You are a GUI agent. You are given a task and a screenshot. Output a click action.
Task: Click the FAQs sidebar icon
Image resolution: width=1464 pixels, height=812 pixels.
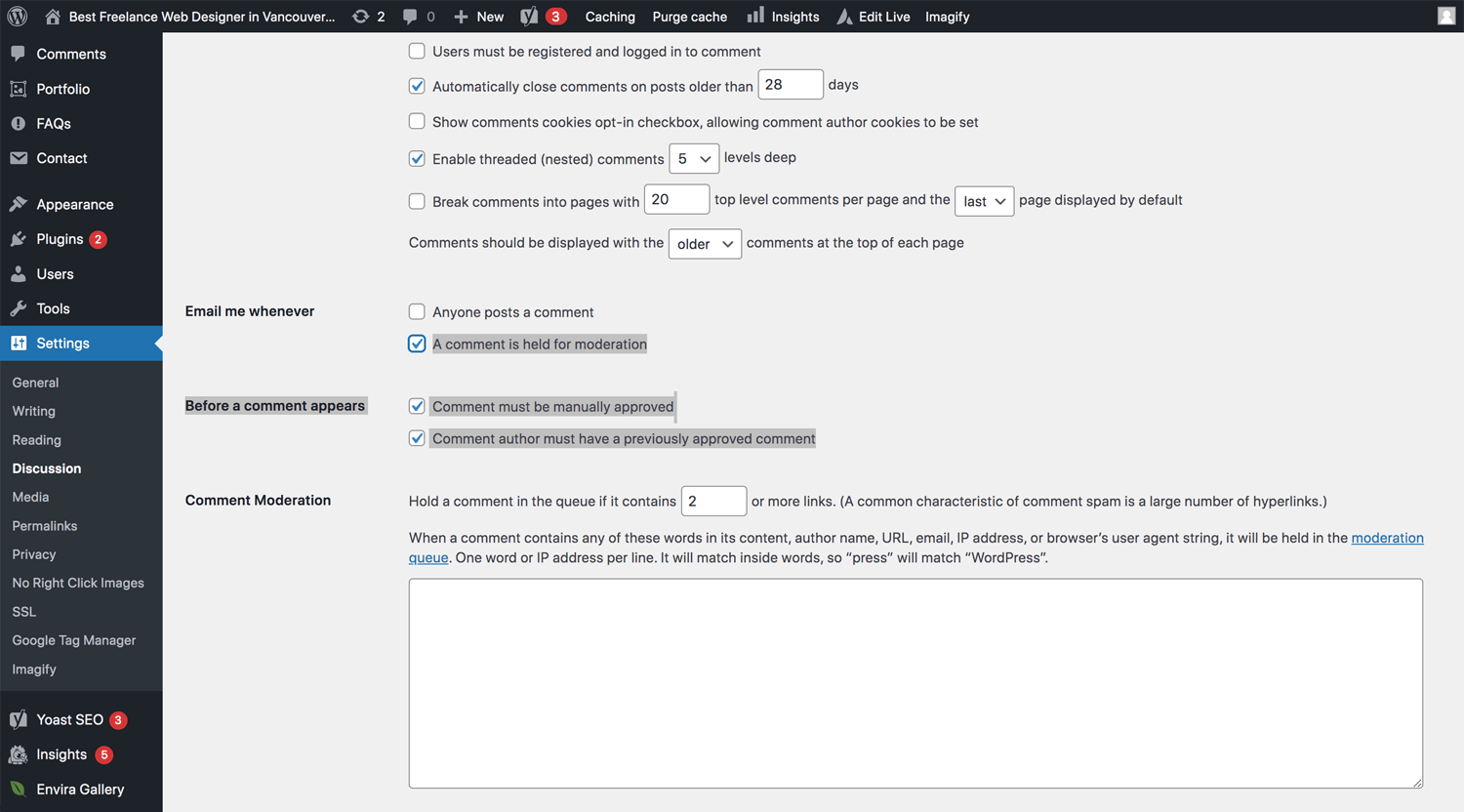18,124
